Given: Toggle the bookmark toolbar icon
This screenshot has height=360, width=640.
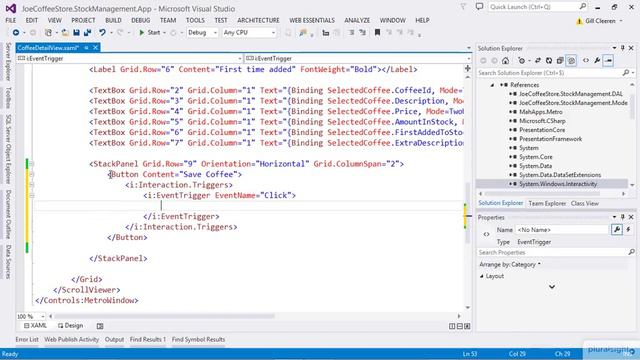Looking at the screenshot, I should point(378,33).
